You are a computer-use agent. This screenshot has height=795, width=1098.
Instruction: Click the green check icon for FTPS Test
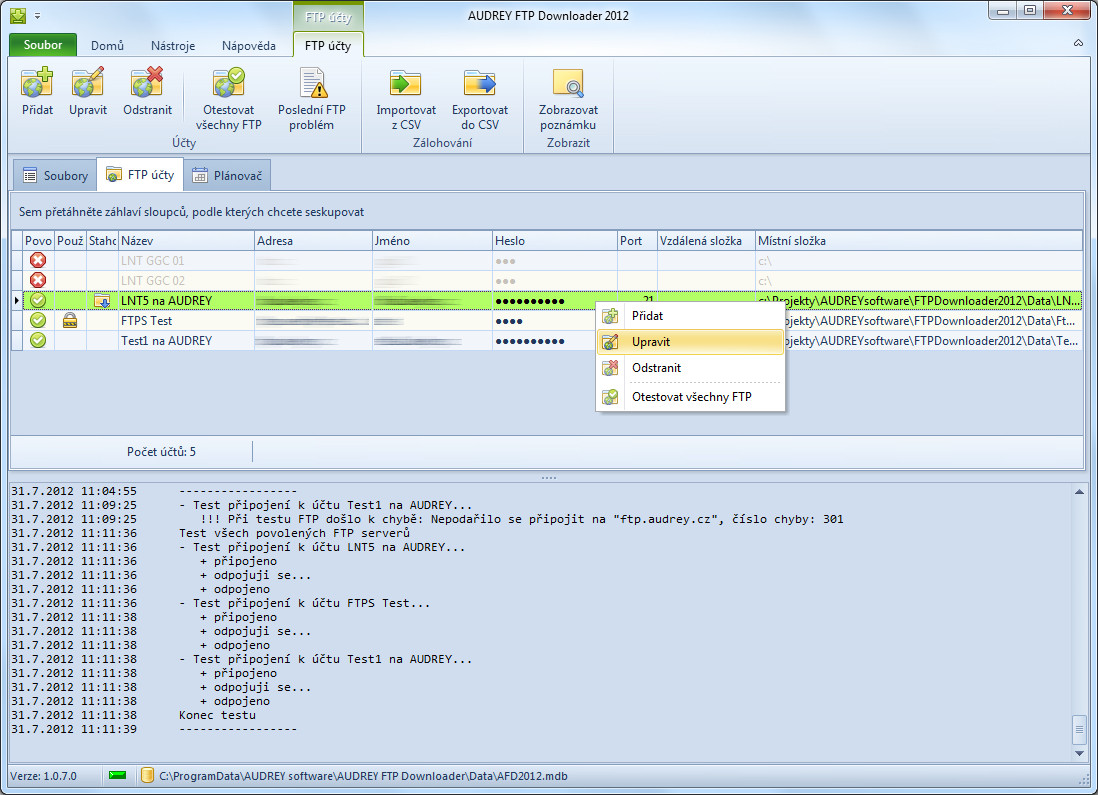[x=38, y=320]
